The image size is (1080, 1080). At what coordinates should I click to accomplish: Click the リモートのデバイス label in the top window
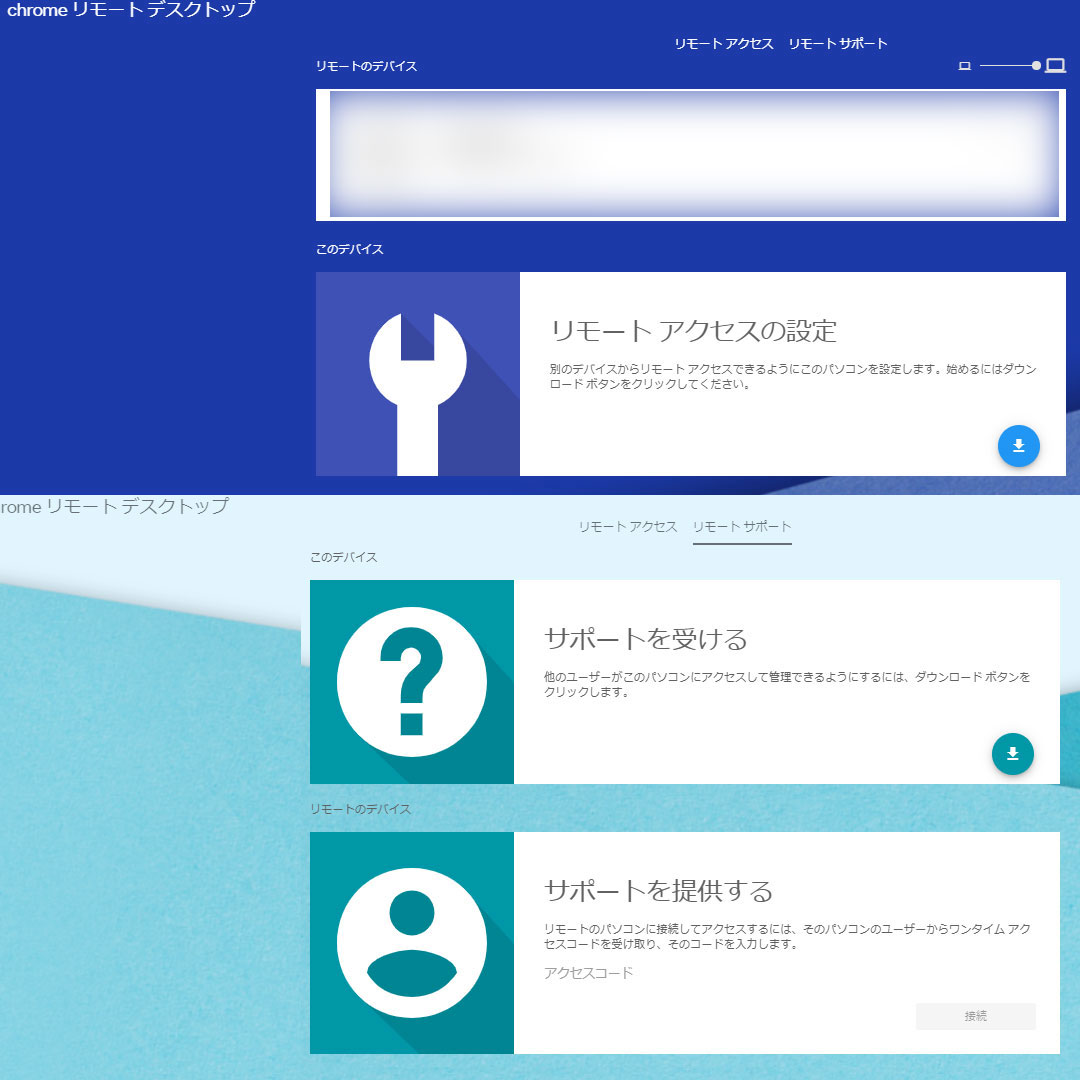(x=366, y=66)
